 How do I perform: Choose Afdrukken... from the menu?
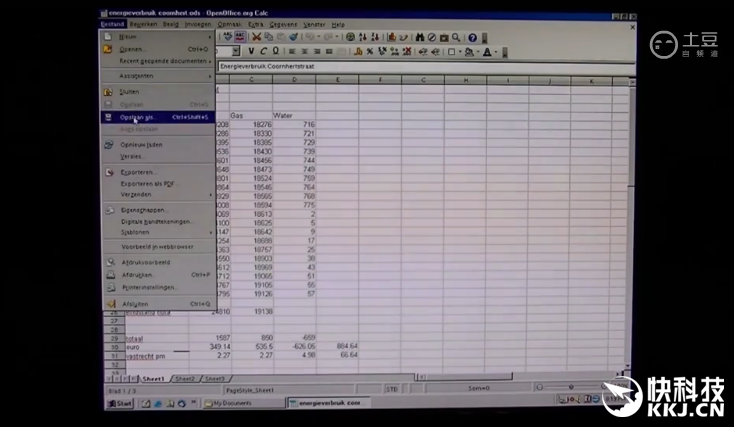(158, 275)
